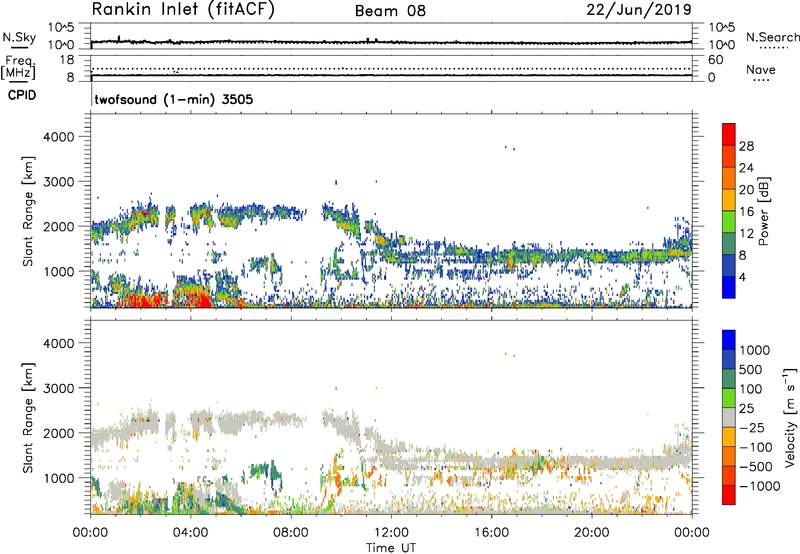
Task: Click the '-1000' value on the velocity colorbar
Action: click(760, 486)
